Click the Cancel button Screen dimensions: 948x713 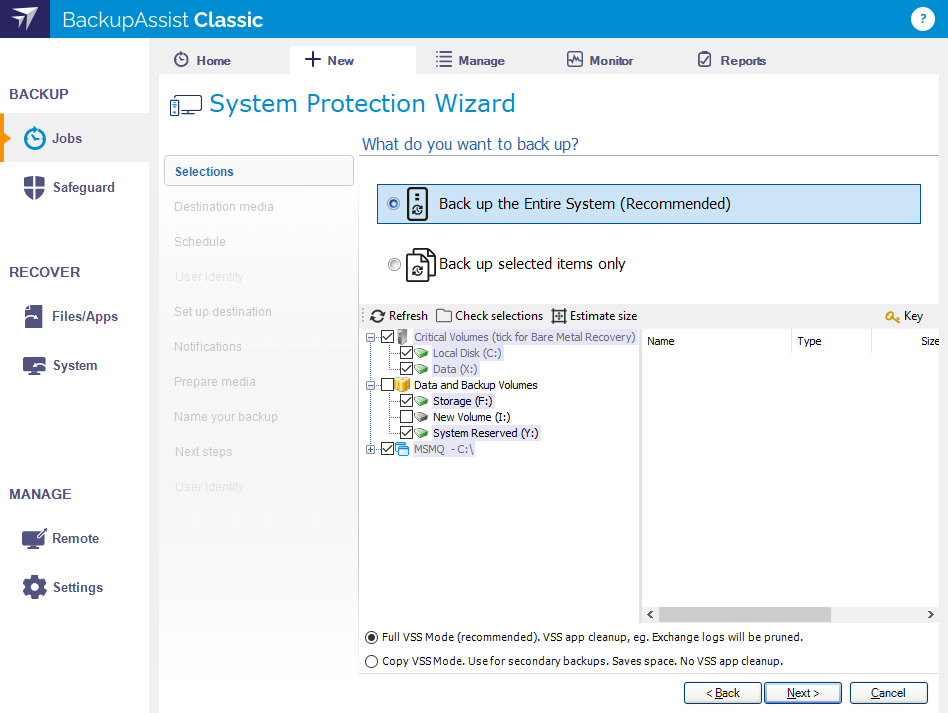pyautogui.click(x=888, y=693)
